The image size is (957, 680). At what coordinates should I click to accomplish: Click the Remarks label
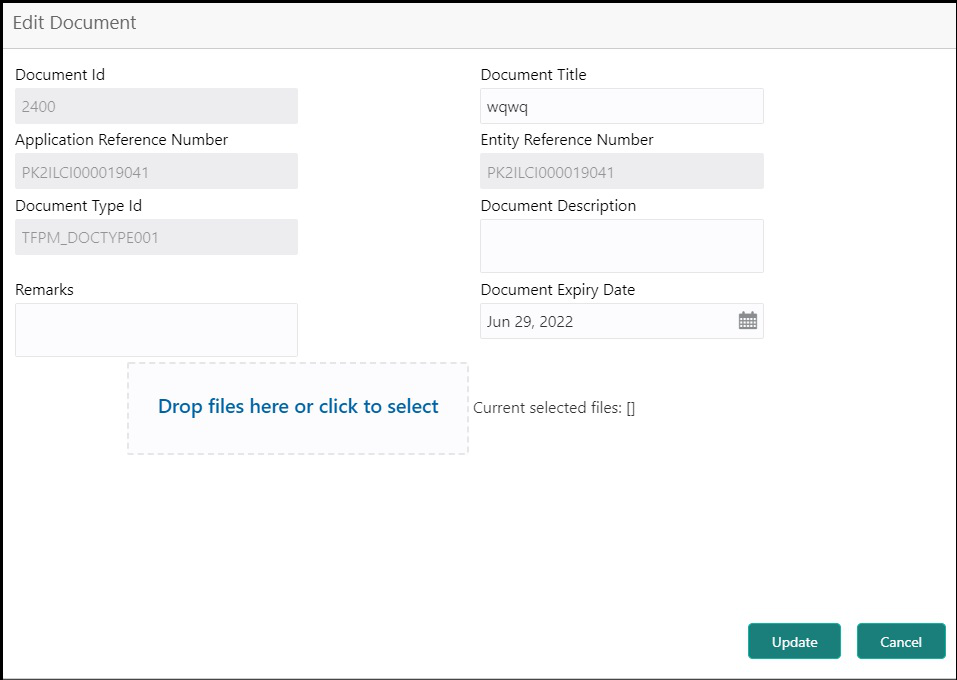[x=45, y=289]
